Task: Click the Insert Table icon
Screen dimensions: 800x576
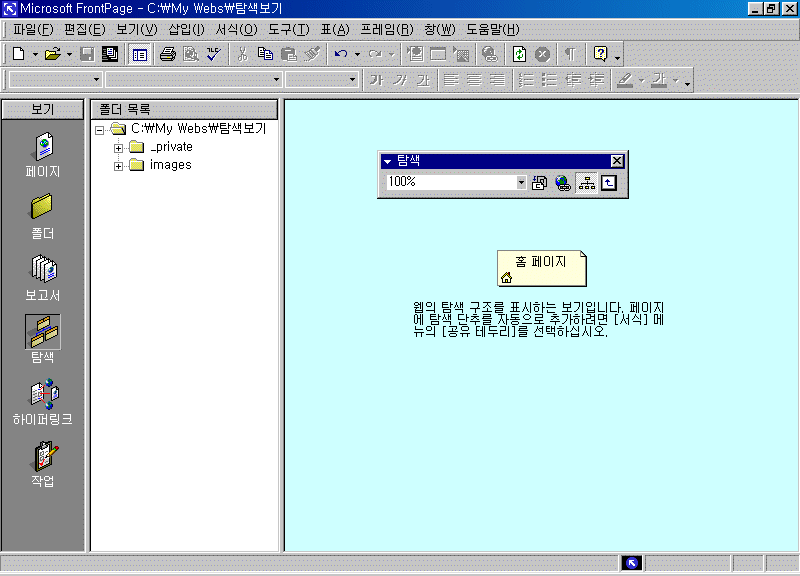Action: [x=438, y=54]
